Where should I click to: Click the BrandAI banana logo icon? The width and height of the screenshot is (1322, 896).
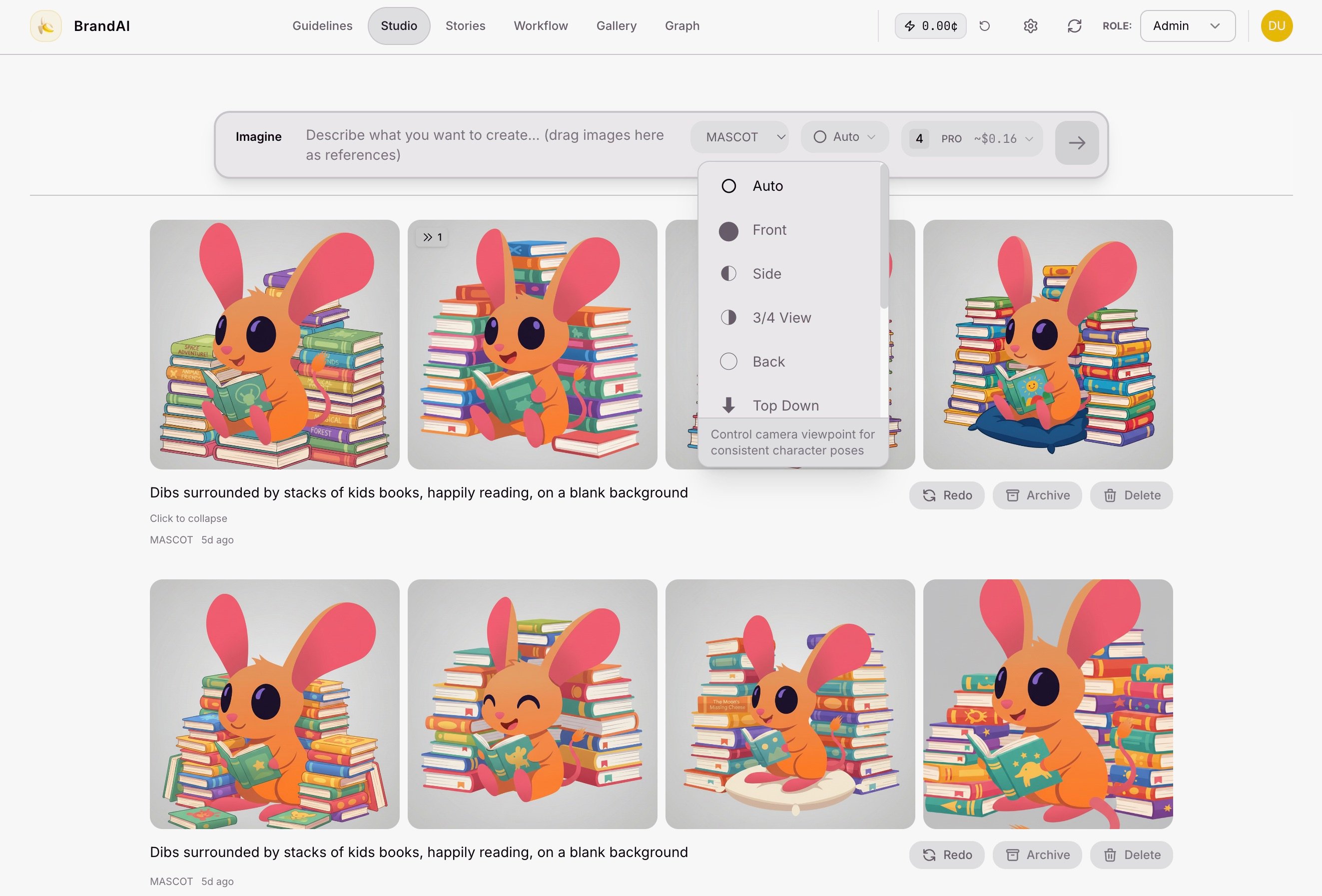tap(45, 26)
